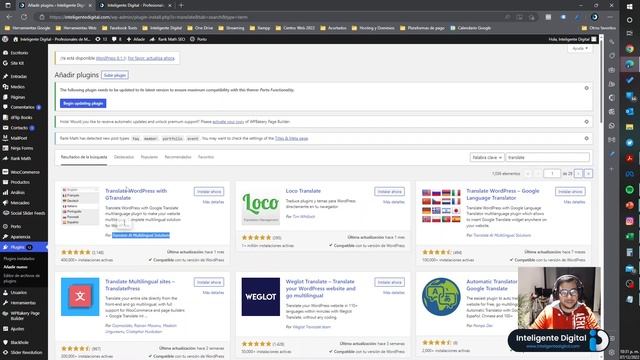The width and height of the screenshot is (640, 360).
Task: Open Slider Revolution in the sidebar
Action: tap(26, 352)
